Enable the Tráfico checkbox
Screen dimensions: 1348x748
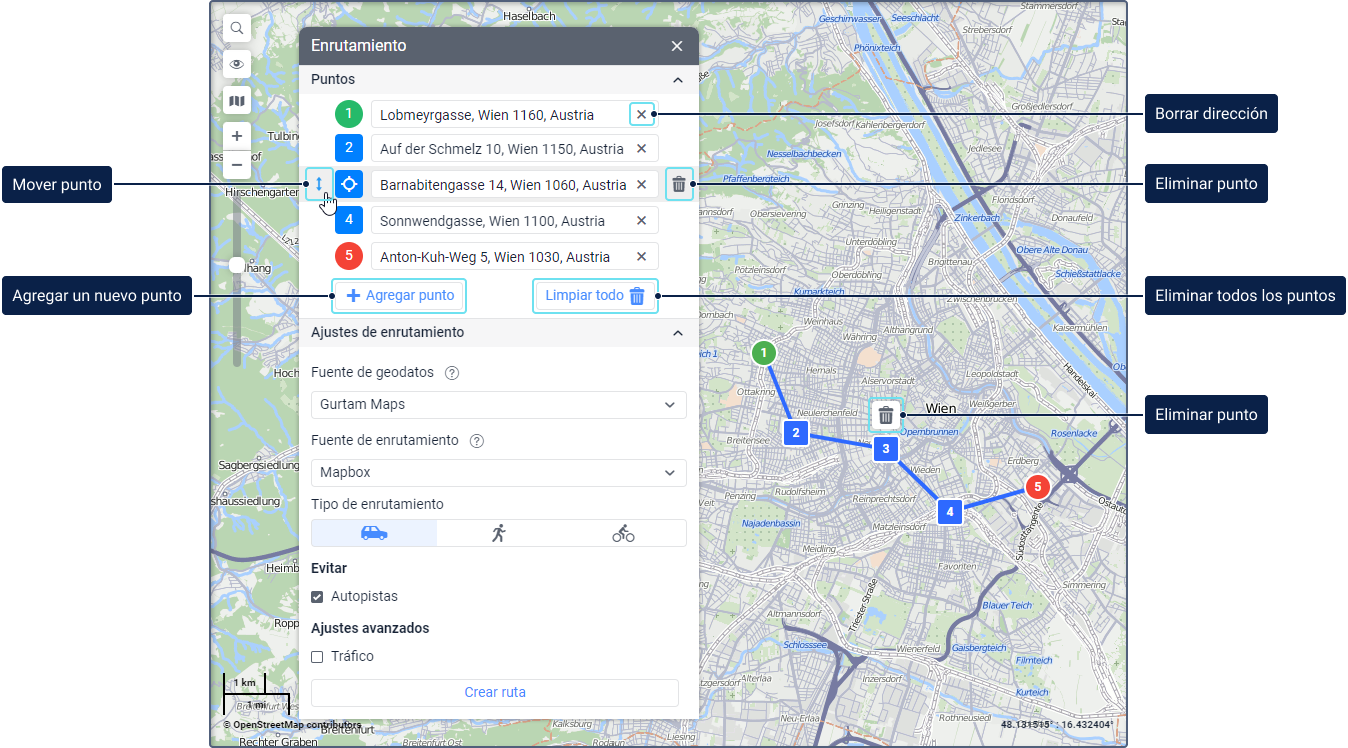click(x=318, y=657)
